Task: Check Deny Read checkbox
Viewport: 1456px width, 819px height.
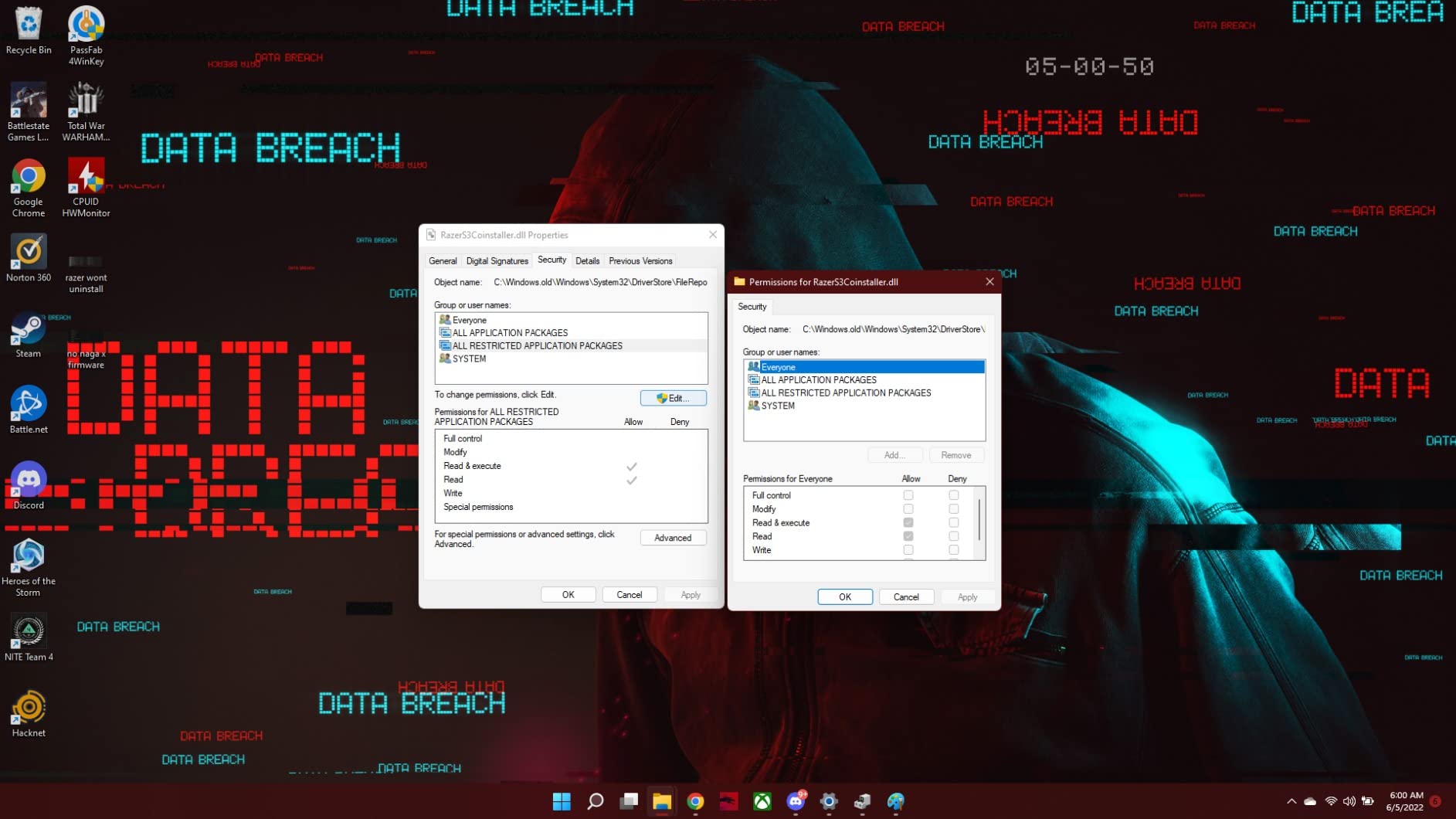Action: [x=954, y=536]
